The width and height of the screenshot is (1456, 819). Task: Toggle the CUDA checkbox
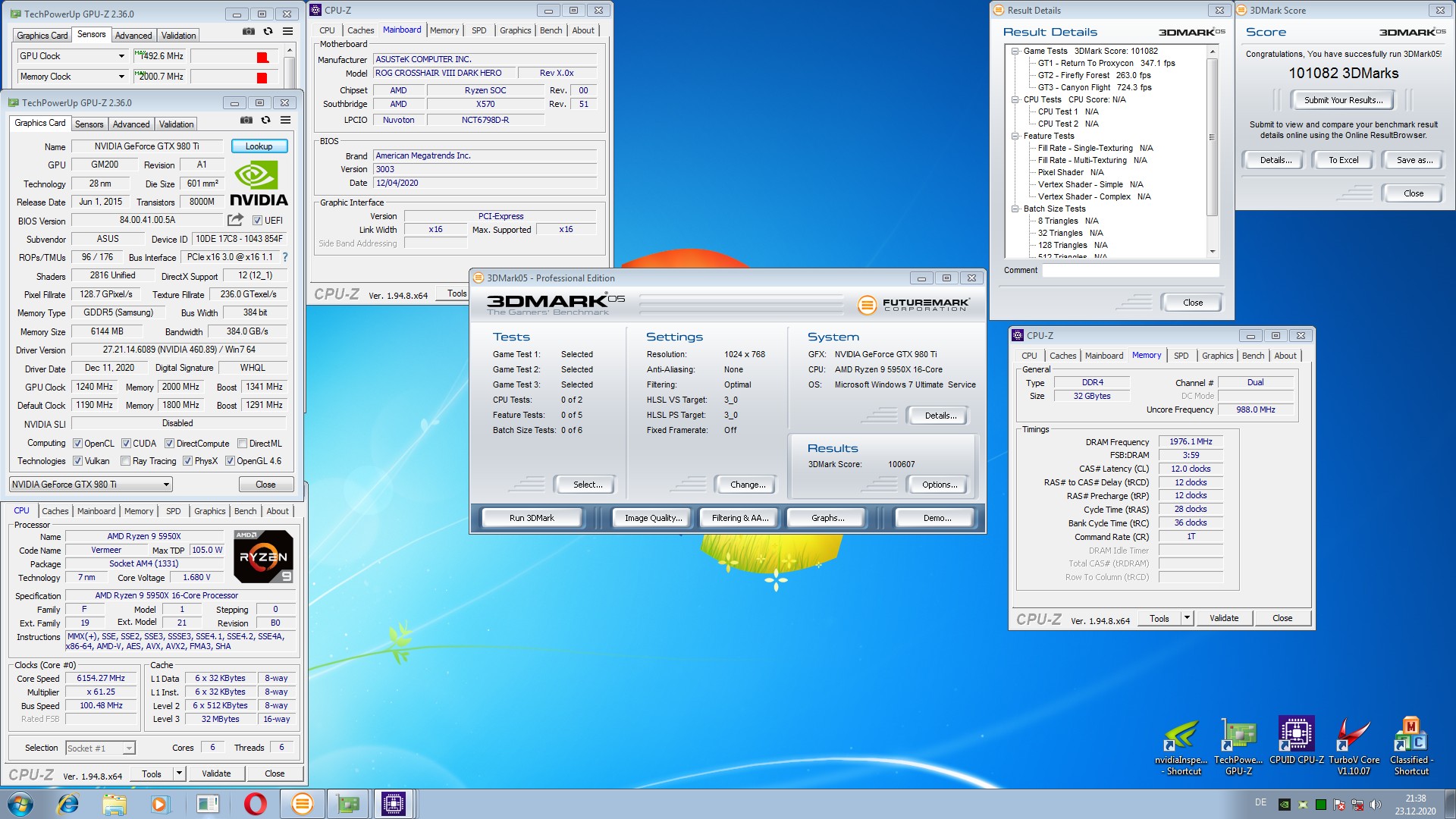point(126,444)
